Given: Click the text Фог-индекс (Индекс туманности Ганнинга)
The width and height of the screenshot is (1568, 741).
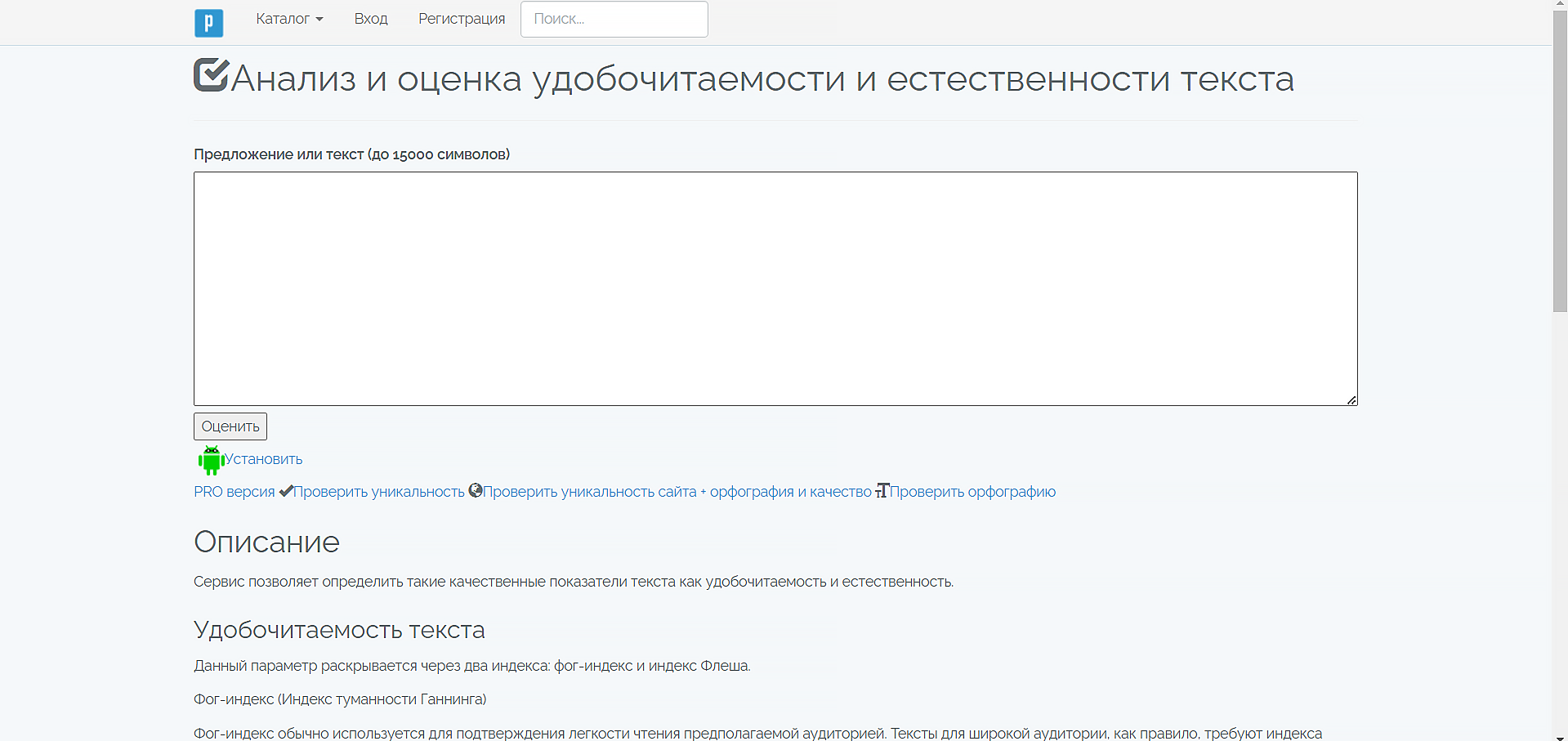Looking at the screenshot, I should coord(340,699).
